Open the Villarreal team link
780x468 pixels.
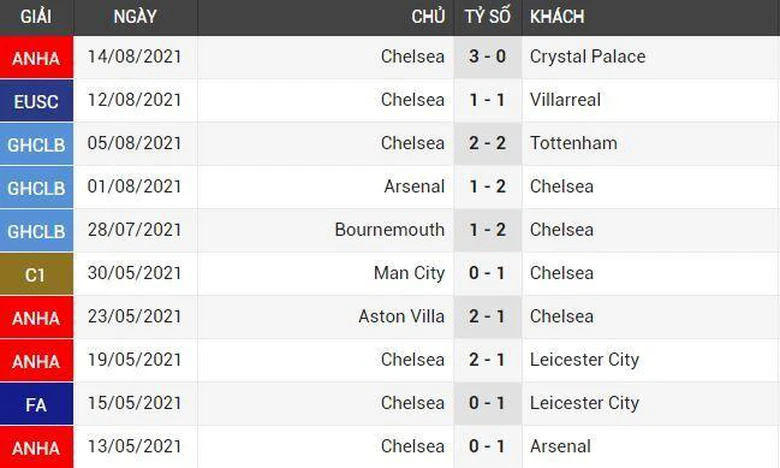[565, 100]
